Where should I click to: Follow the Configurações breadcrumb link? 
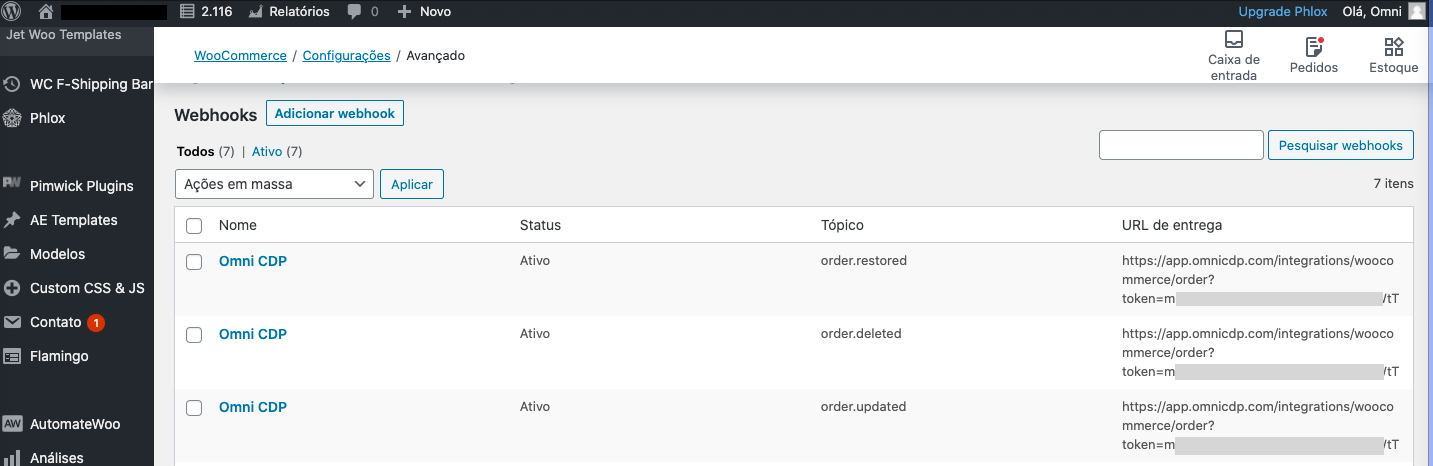pyautogui.click(x=346, y=56)
